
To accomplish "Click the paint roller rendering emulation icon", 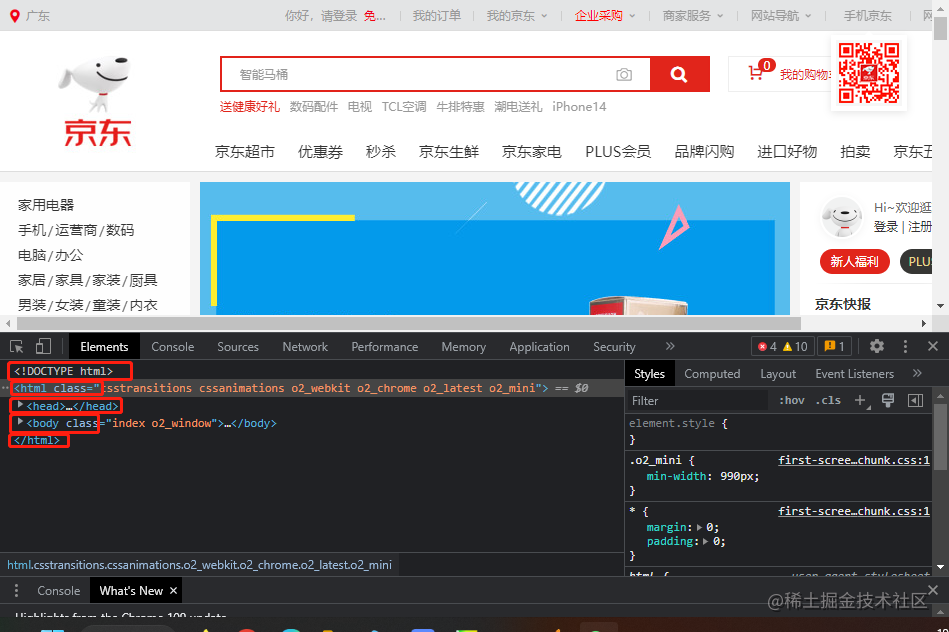I will pos(888,400).
